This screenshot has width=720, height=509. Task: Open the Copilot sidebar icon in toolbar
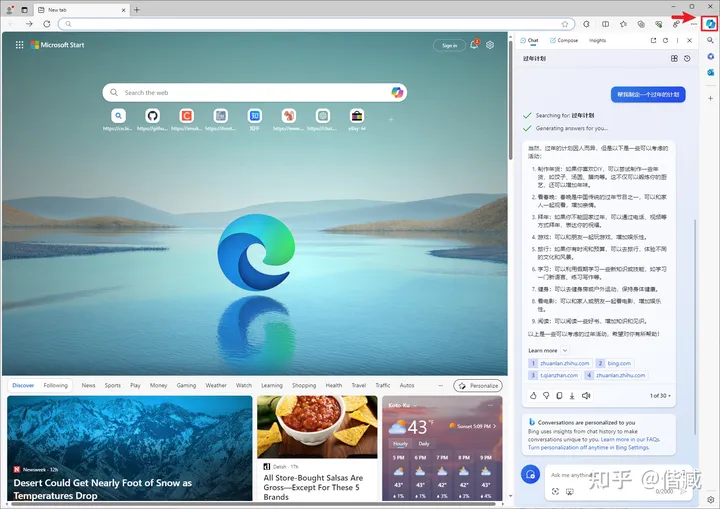(x=710, y=24)
